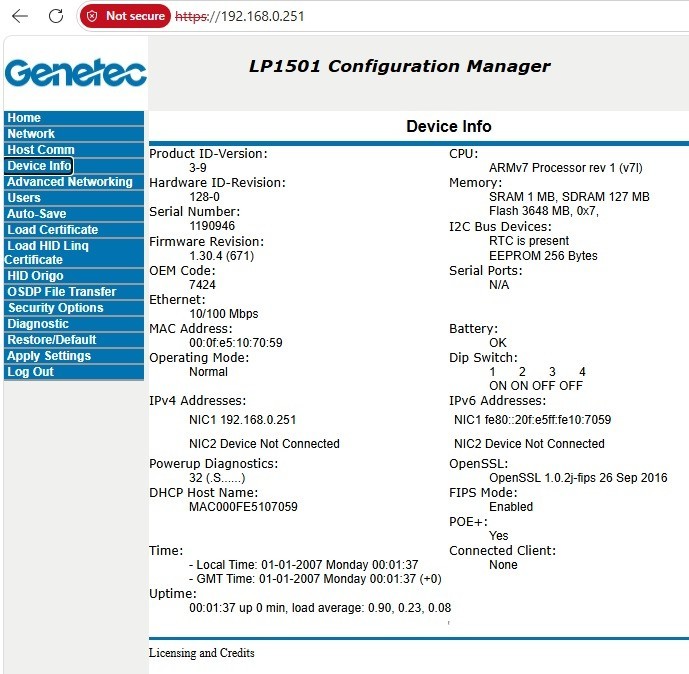Click the EEPROM 256 Bytes line
This screenshot has width=689, height=674.
(x=543, y=256)
